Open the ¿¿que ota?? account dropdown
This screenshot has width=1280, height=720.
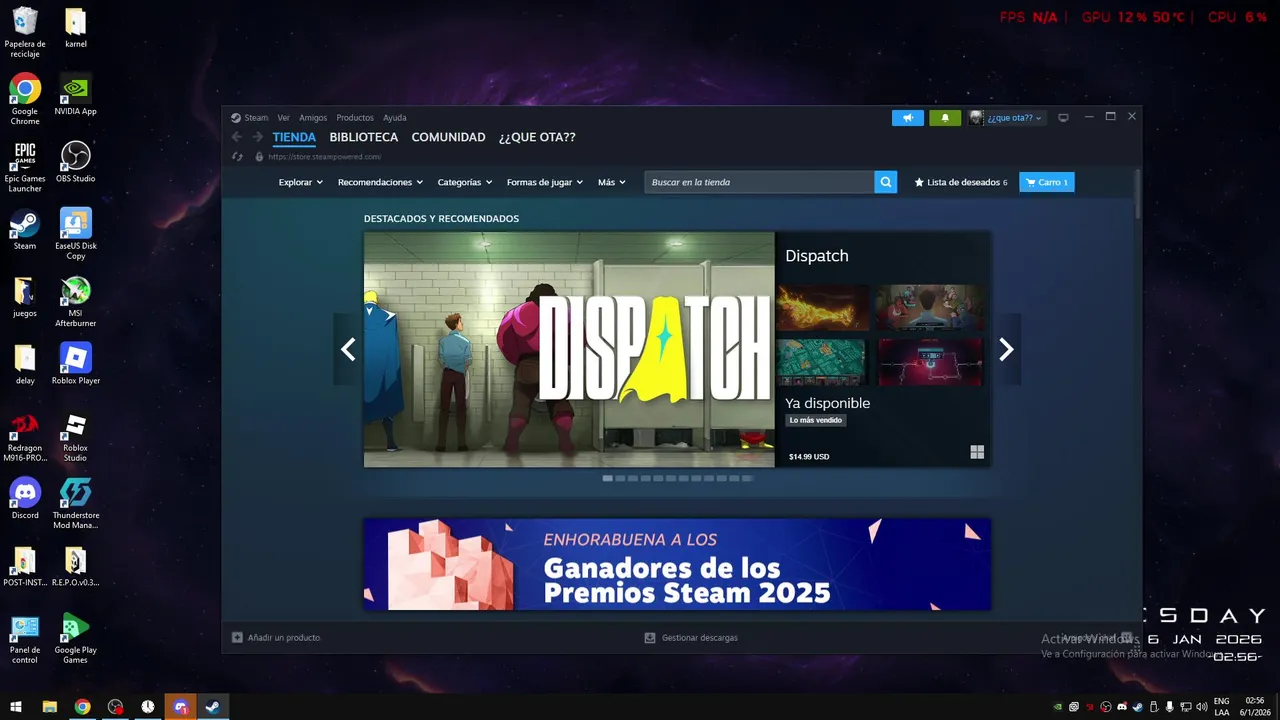click(x=1006, y=118)
